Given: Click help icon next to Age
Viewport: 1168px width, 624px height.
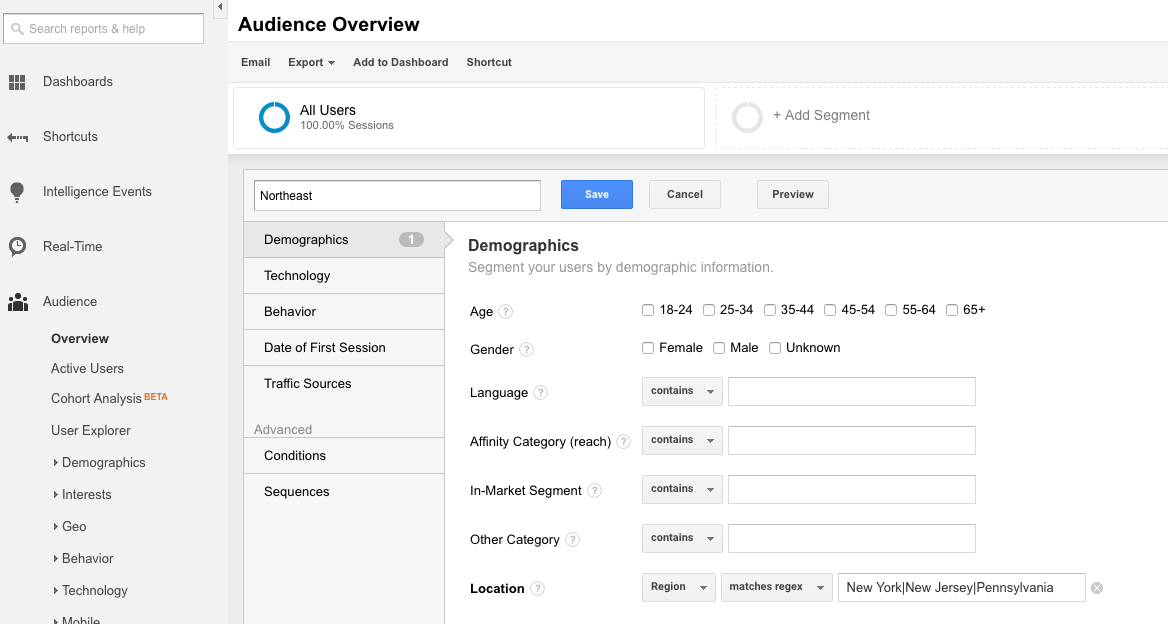Looking at the screenshot, I should tap(506, 312).
